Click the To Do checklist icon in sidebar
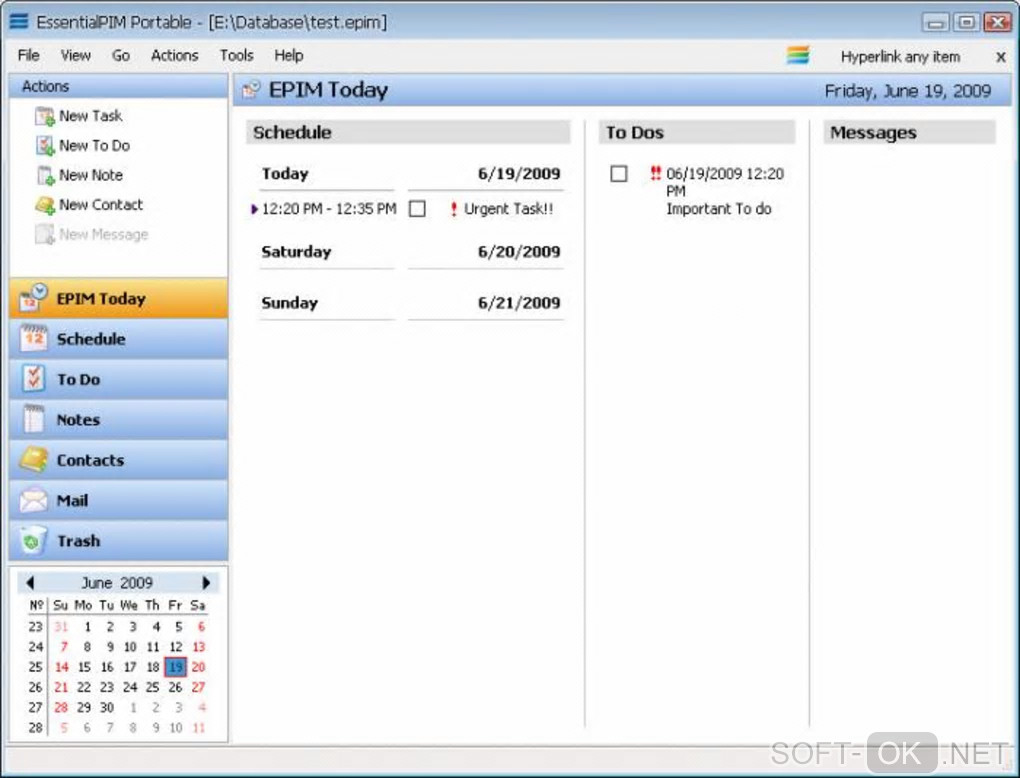The height and width of the screenshot is (778, 1020). coord(33,379)
